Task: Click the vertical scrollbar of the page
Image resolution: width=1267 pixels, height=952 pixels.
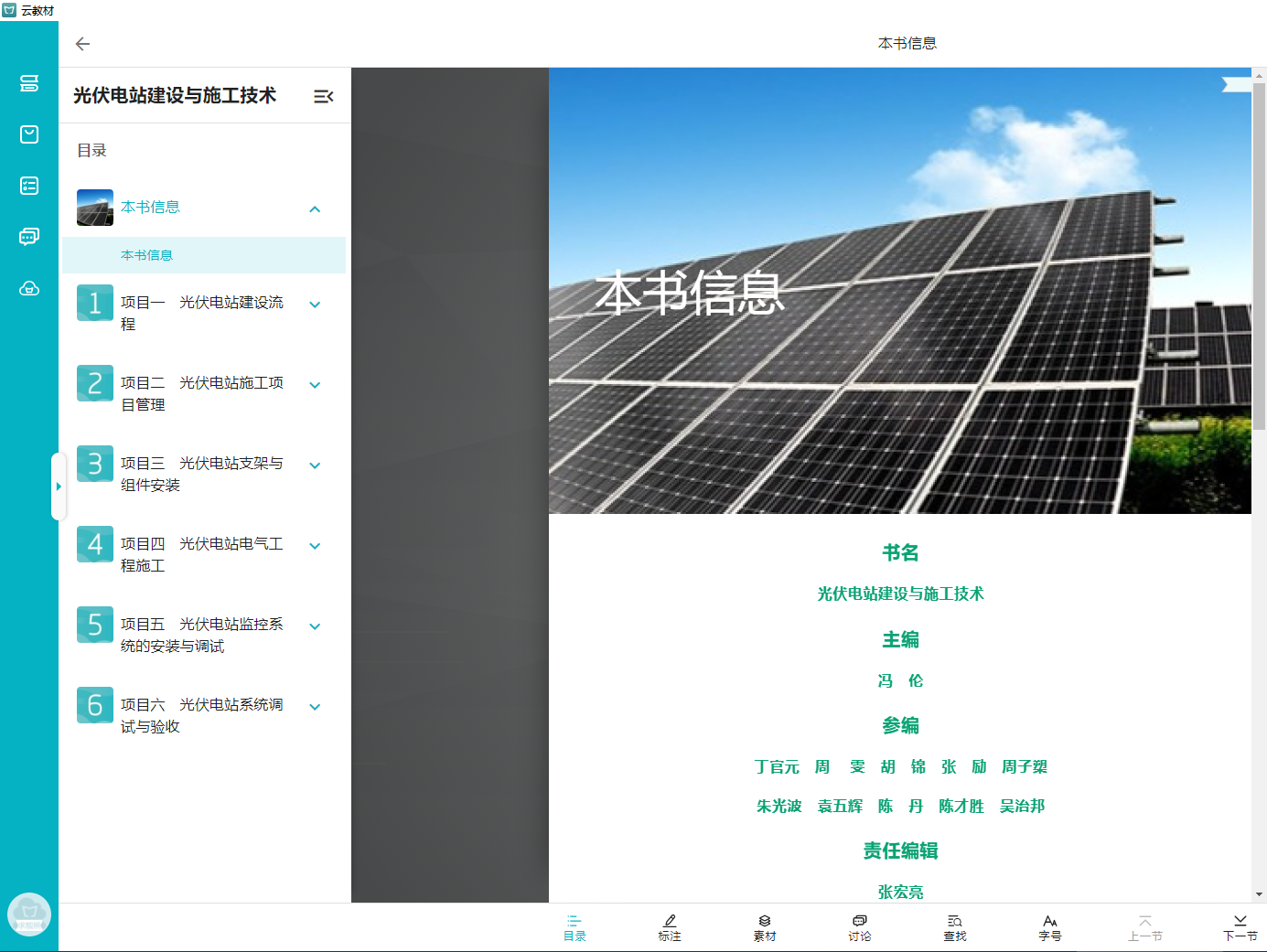Action: (x=1259, y=256)
